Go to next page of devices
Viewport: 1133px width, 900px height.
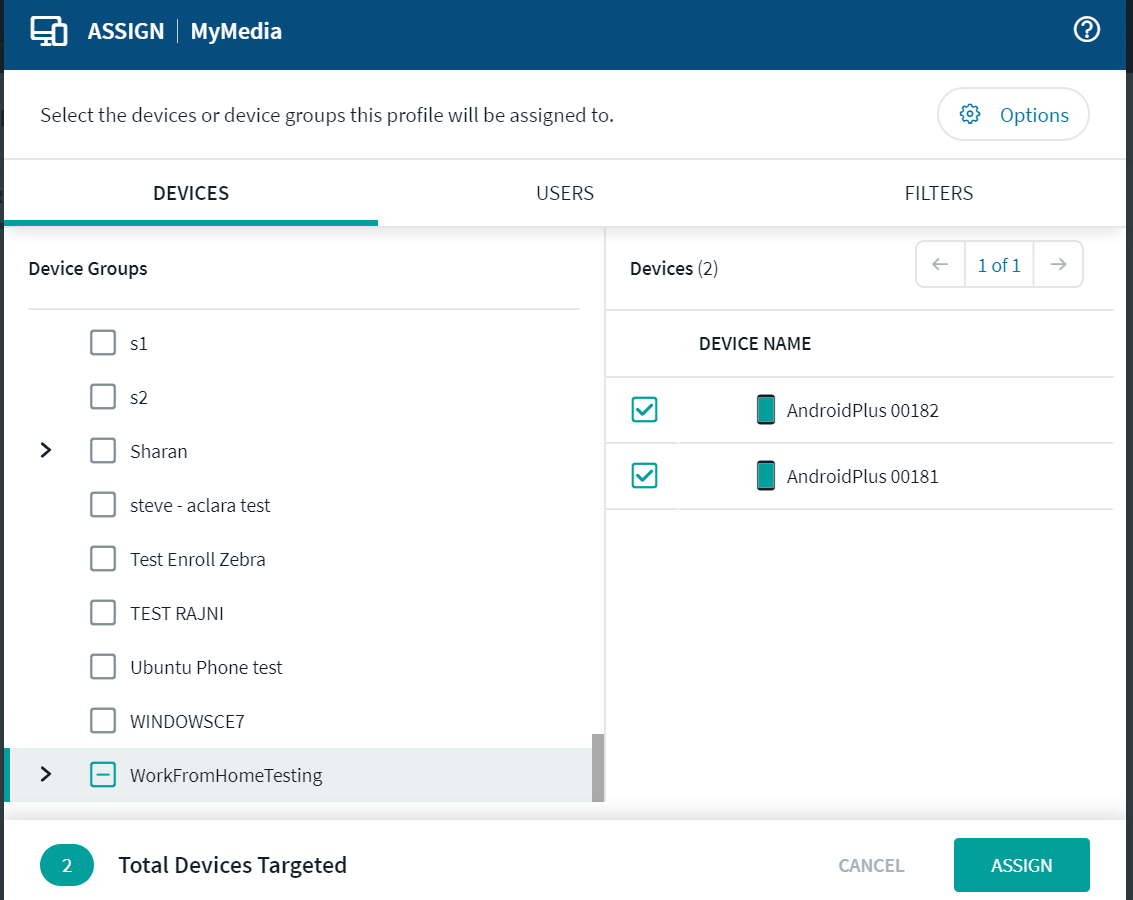click(1058, 265)
